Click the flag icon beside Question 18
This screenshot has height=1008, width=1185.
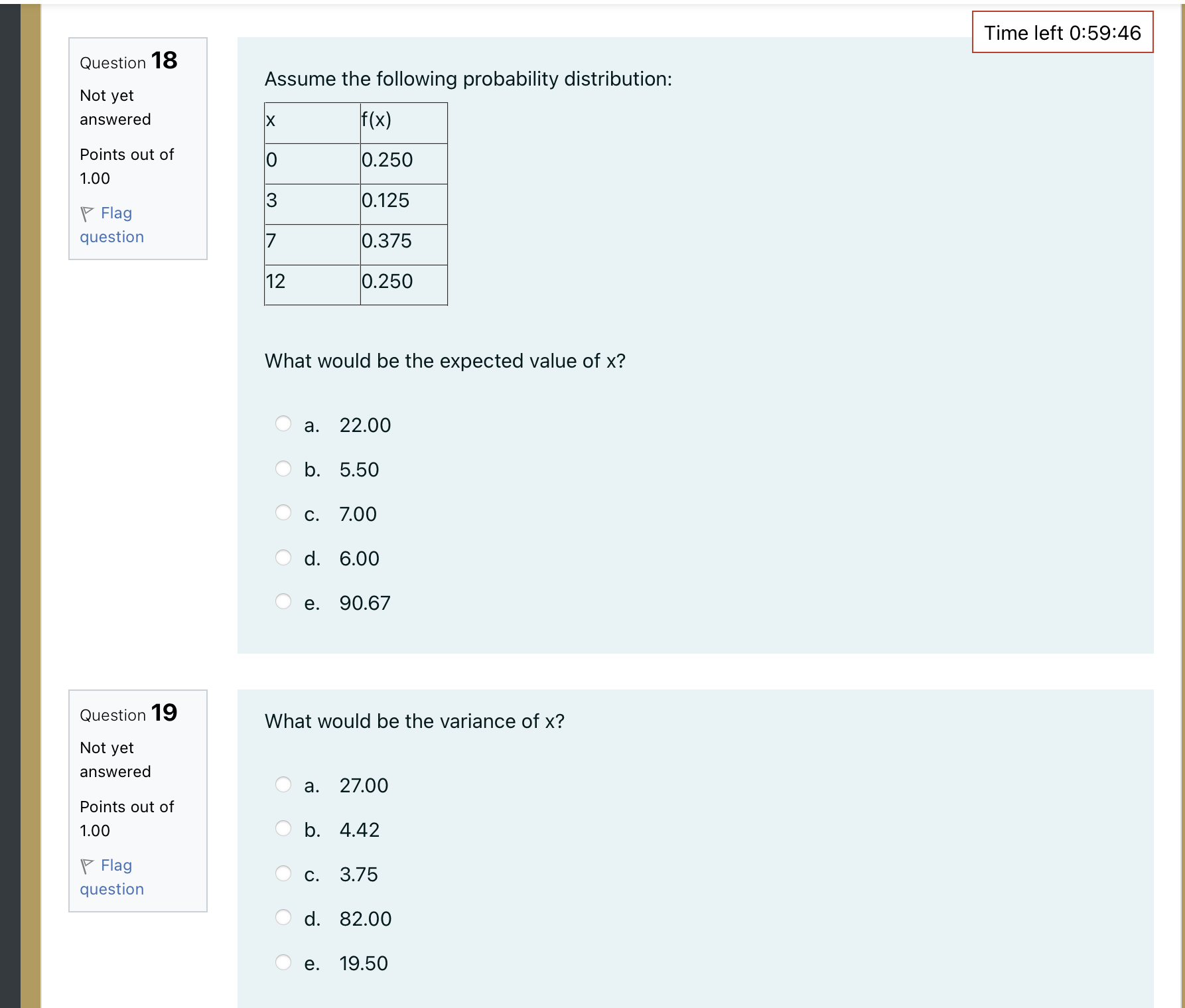[88, 212]
